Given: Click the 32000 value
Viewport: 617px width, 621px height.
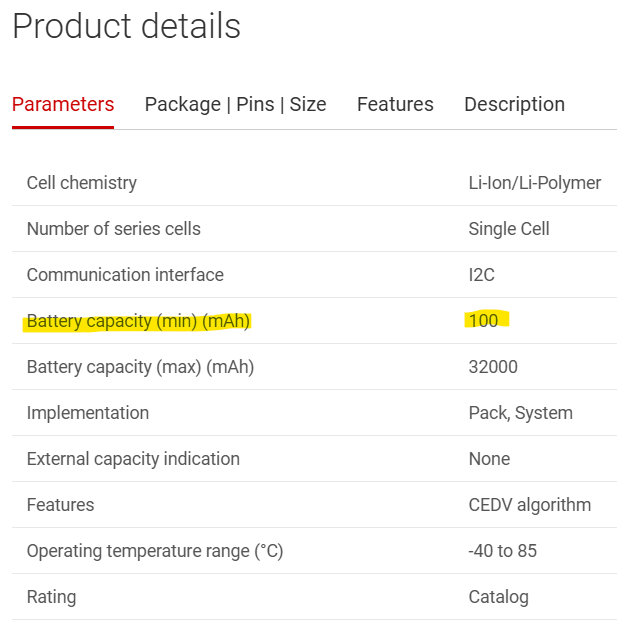Looking at the screenshot, I should (493, 367).
